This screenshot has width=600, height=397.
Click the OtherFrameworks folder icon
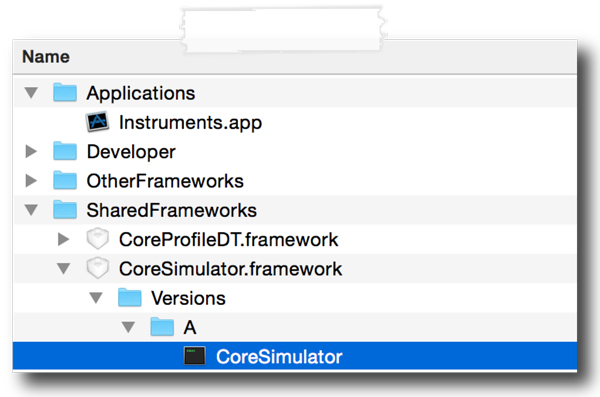(x=65, y=181)
